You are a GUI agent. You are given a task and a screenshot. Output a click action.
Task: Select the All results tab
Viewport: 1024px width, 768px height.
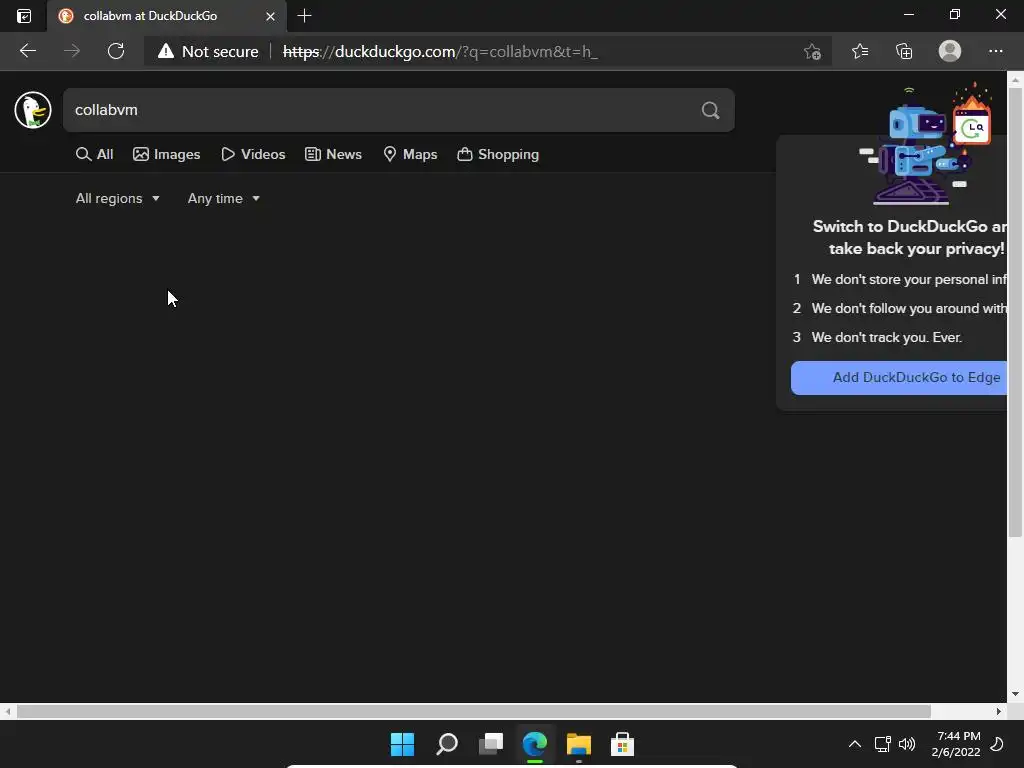point(95,154)
